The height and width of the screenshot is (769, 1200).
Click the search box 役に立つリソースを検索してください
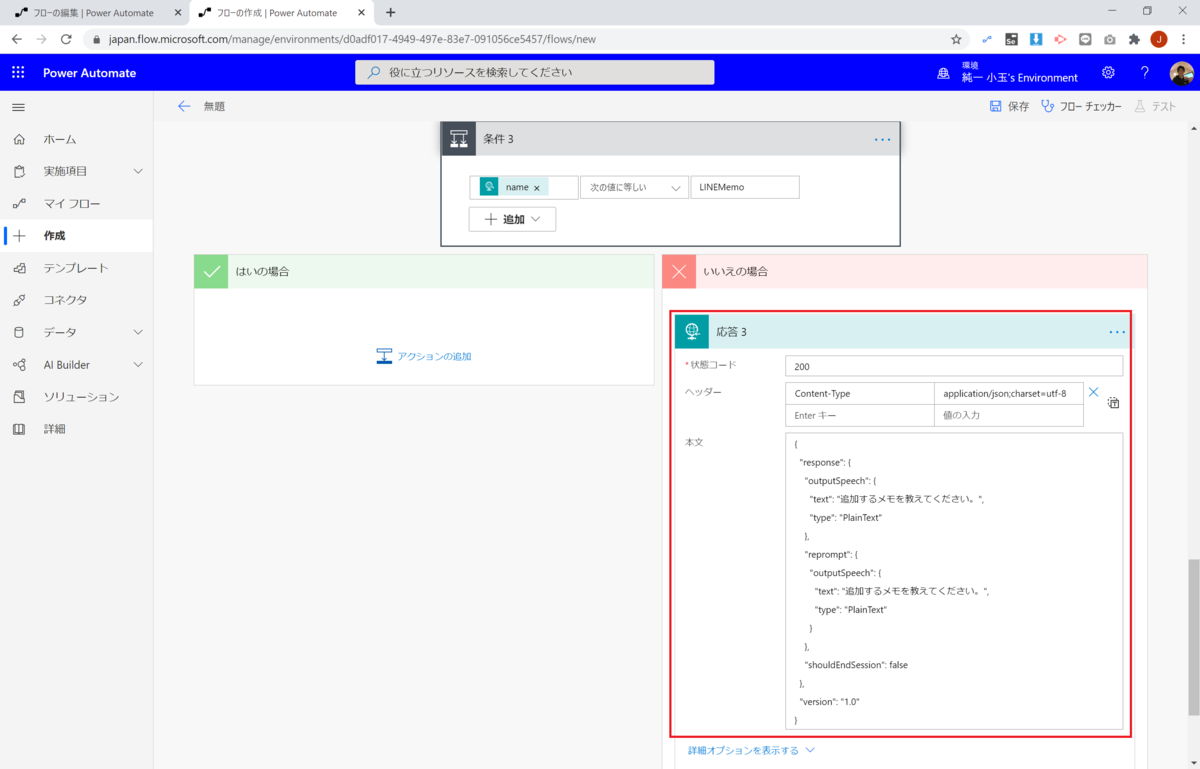point(535,72)
